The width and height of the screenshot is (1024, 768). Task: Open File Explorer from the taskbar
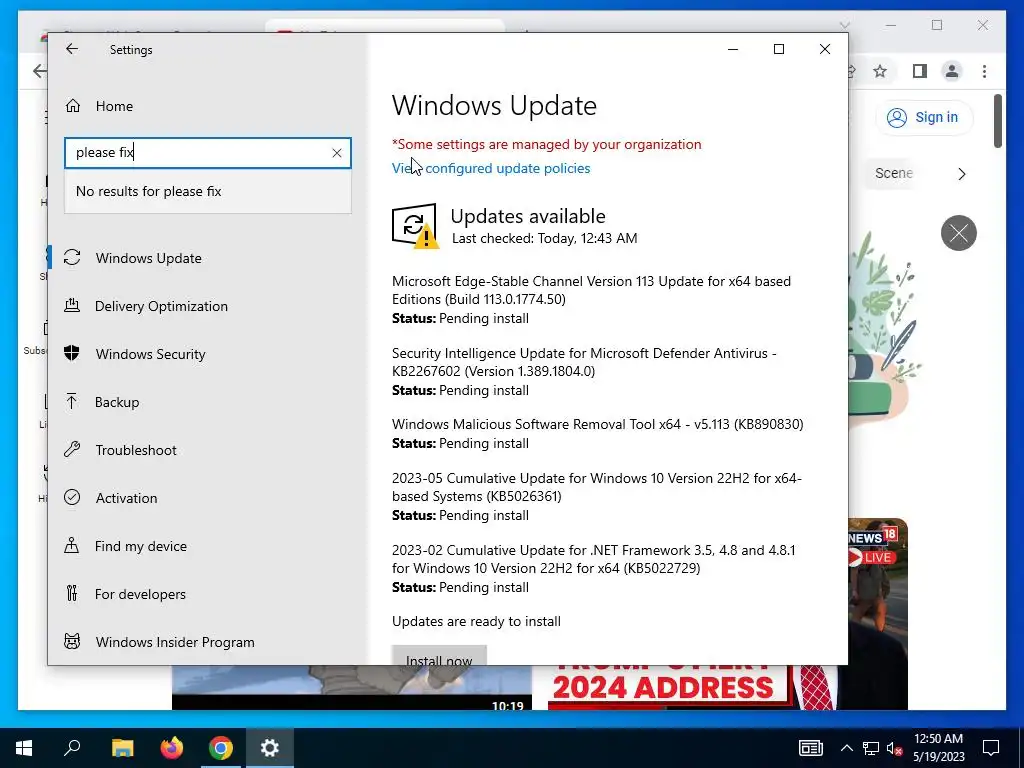(122, 748)
